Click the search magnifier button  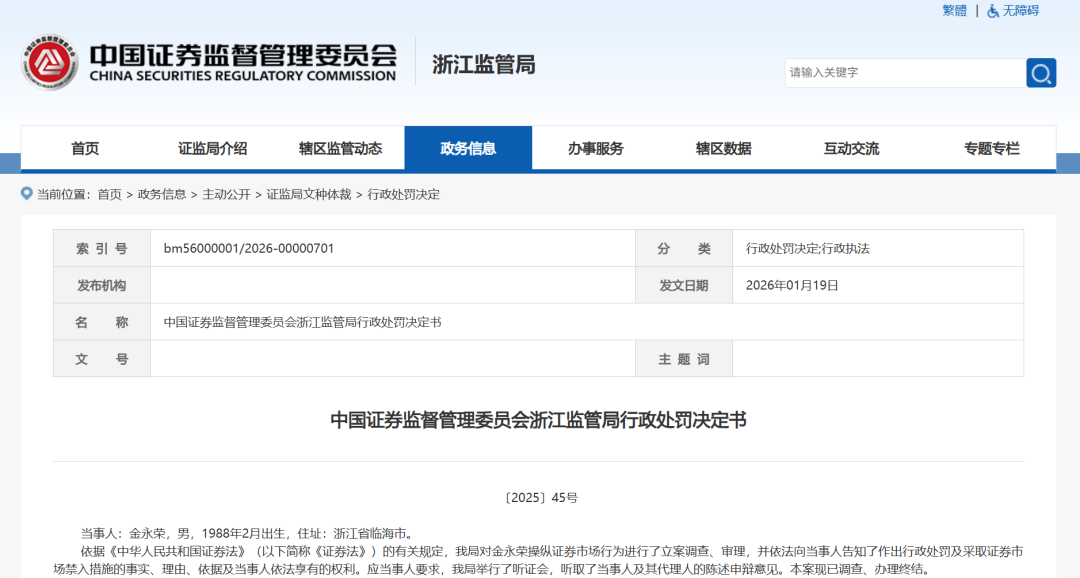tap(1041, 73)
